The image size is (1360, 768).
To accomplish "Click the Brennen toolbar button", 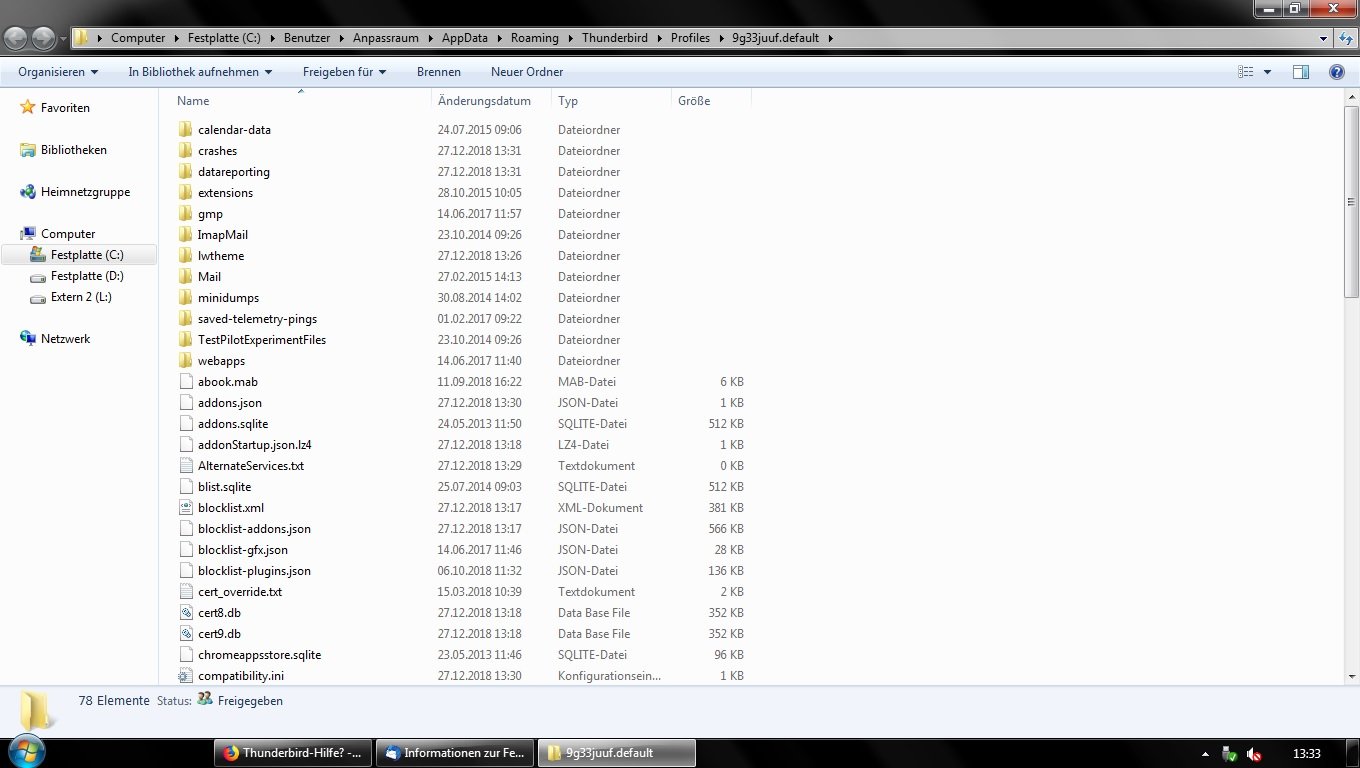I will click(x=439, y=72).
